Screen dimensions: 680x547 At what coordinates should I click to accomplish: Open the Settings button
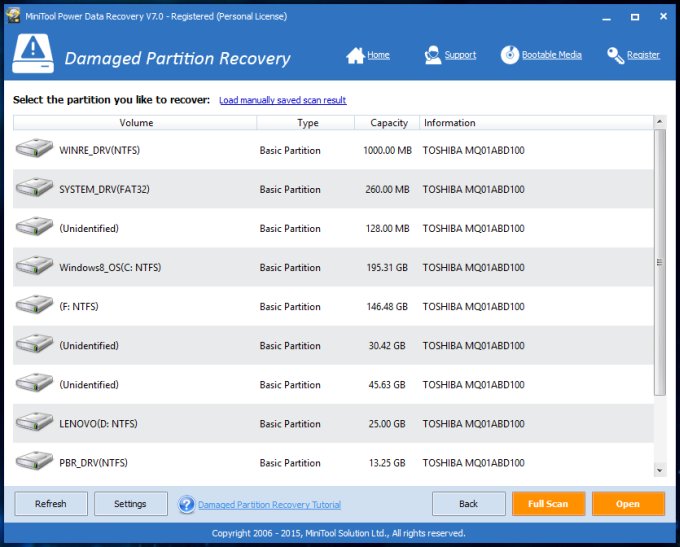click(x=131, y=504)
